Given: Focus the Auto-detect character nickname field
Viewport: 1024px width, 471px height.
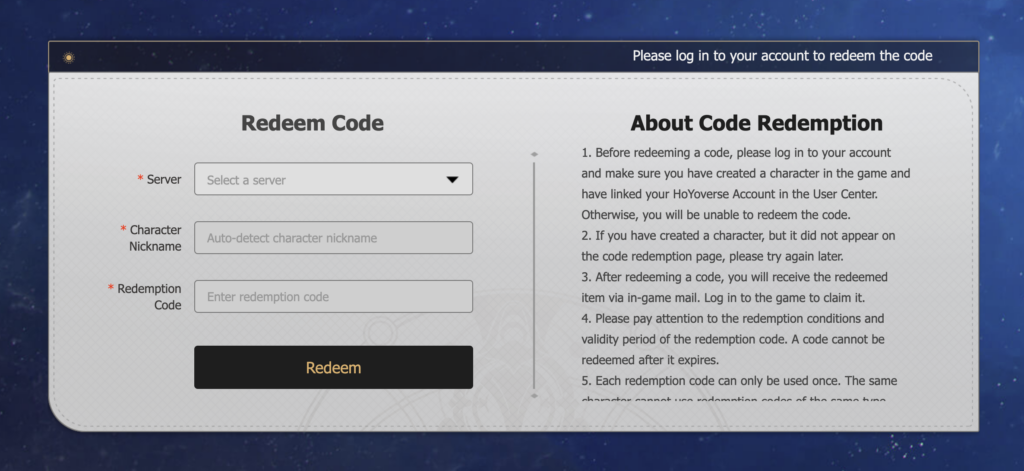Looking at the screenshot, I should [x=333, y=238].
